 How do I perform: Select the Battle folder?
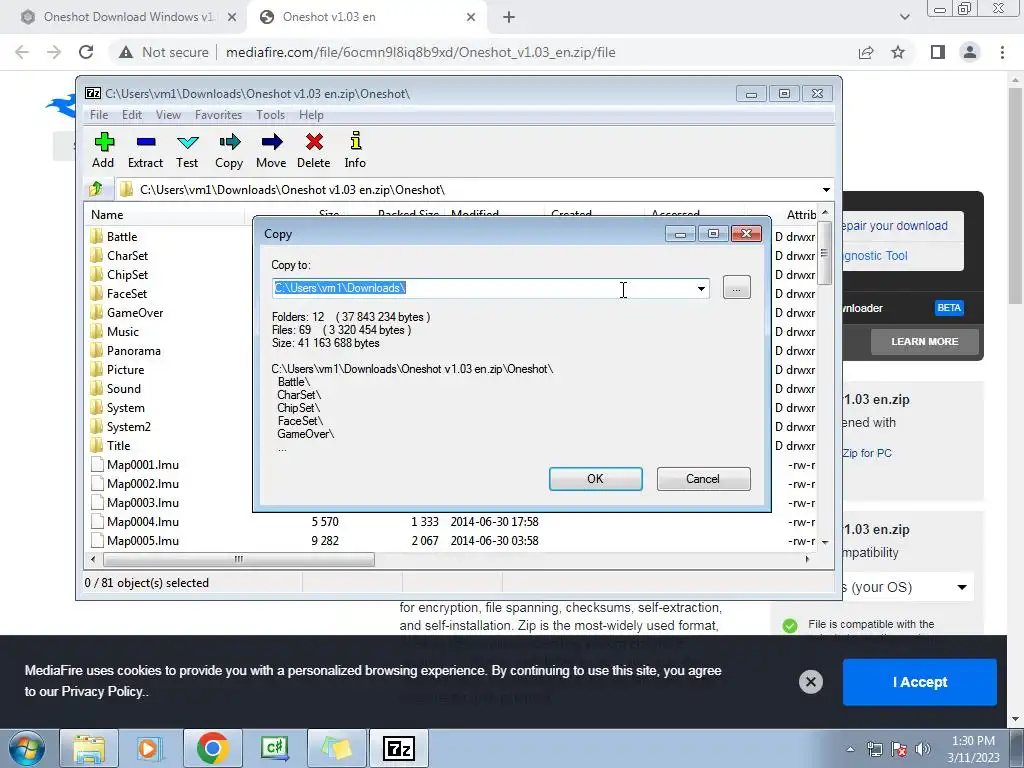(x=114, y=236)
